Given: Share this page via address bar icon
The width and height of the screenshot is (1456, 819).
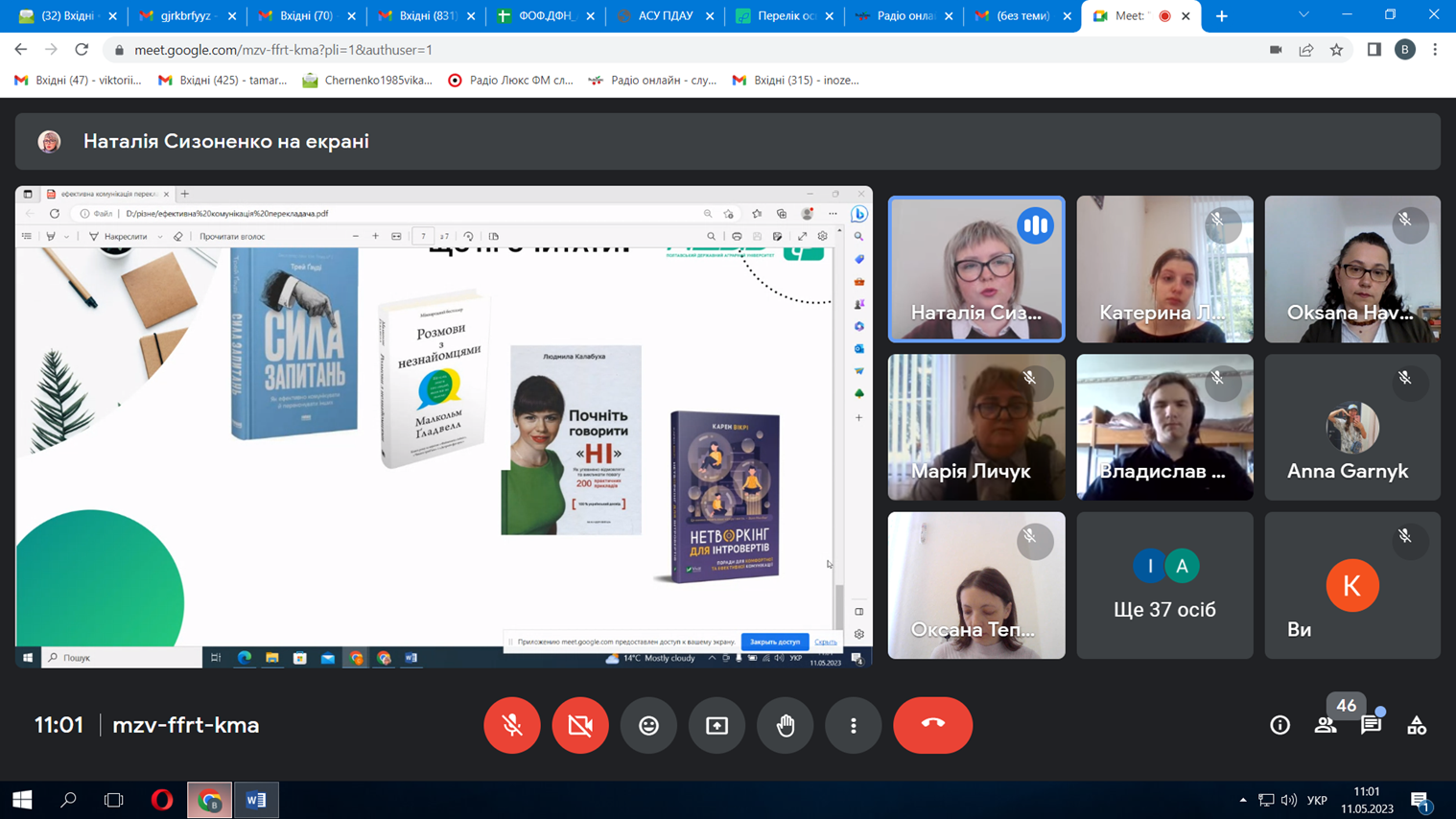Looking at the screenshot, I should 1306,50.
